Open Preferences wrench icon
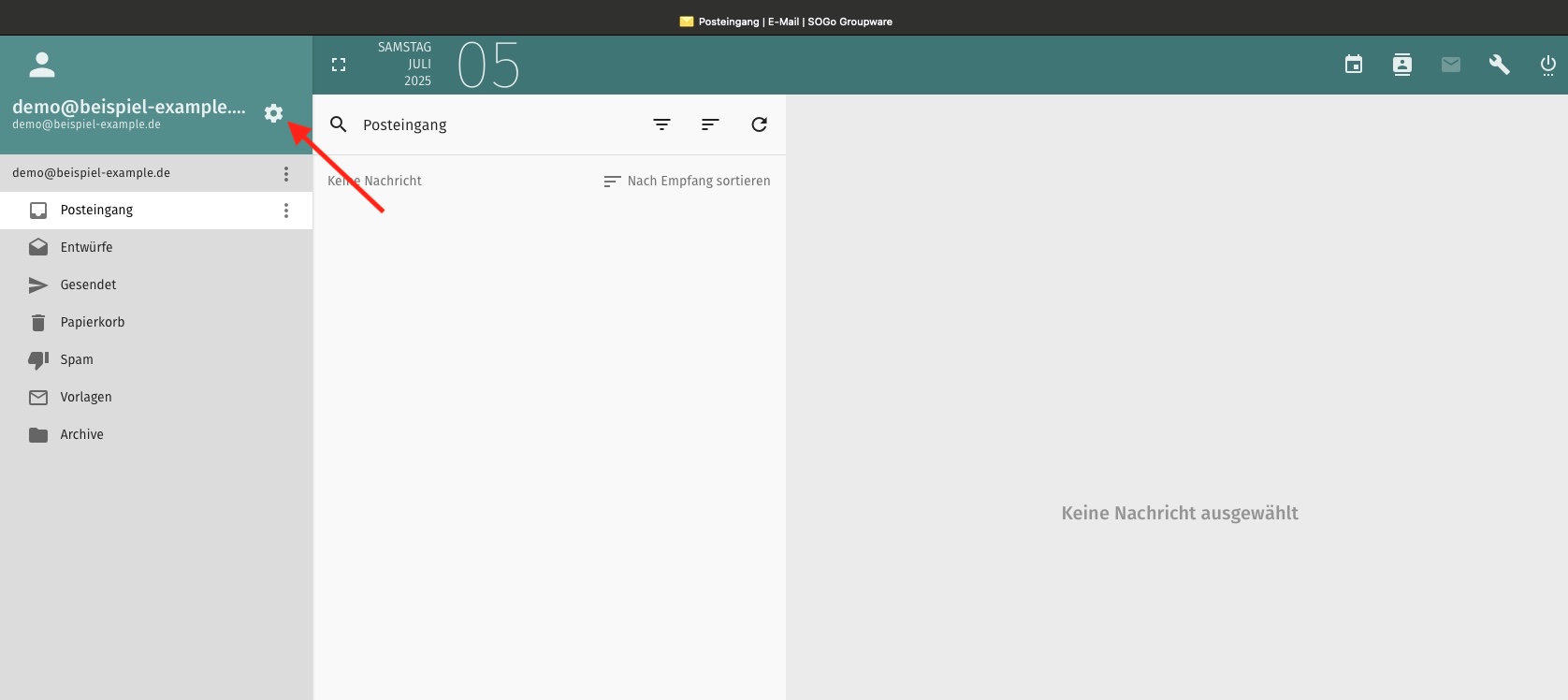 (1500, 65)
